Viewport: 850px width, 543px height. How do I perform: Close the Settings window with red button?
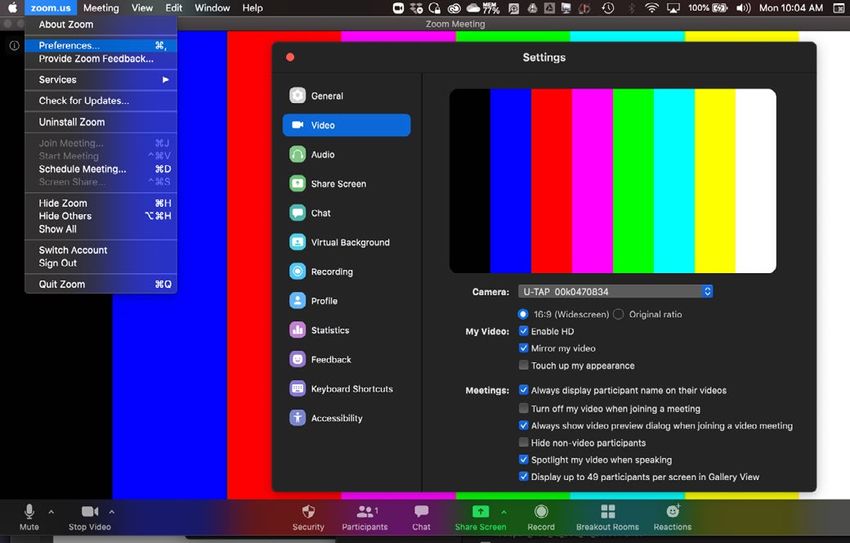pos(290,57)
